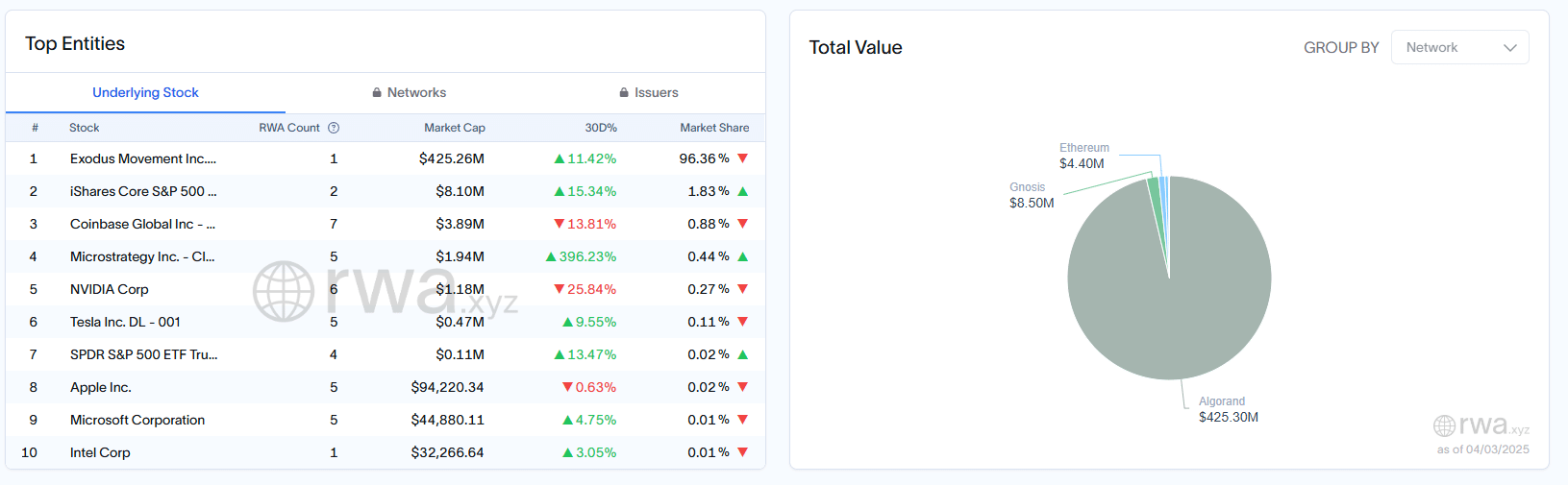Click the lock icon beside Issuers tab
This screenshot has width=1568, height=485.
coord(624,93)
